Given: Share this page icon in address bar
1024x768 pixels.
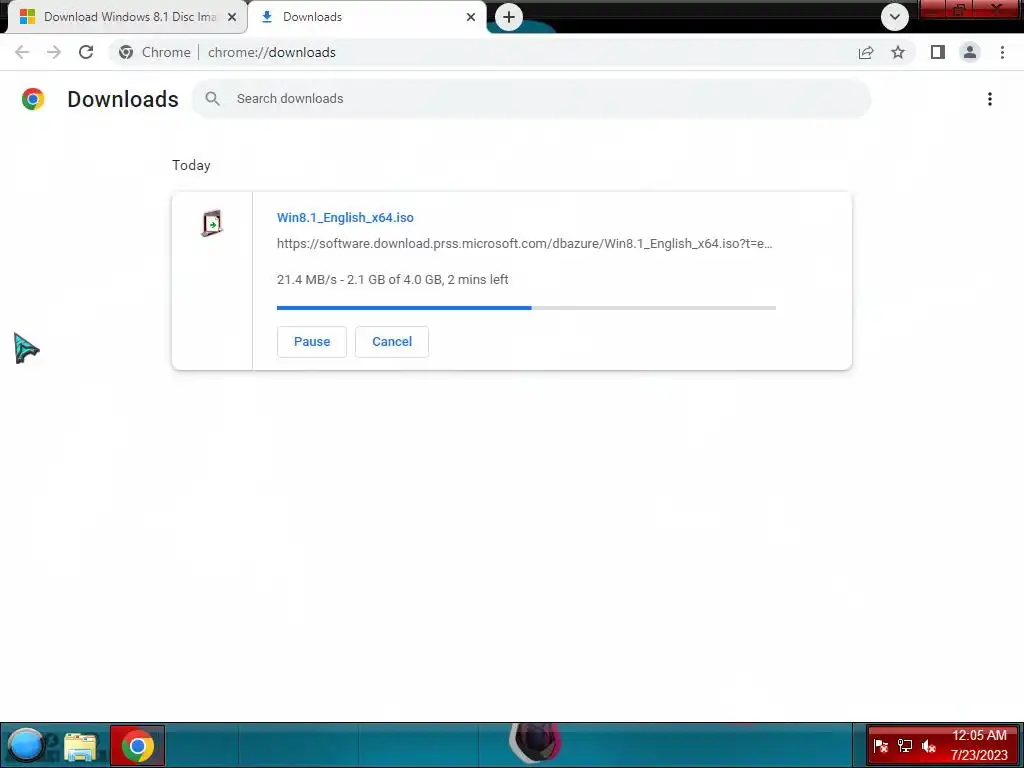Looking at the screenshot, I should (x=866, y=52).
